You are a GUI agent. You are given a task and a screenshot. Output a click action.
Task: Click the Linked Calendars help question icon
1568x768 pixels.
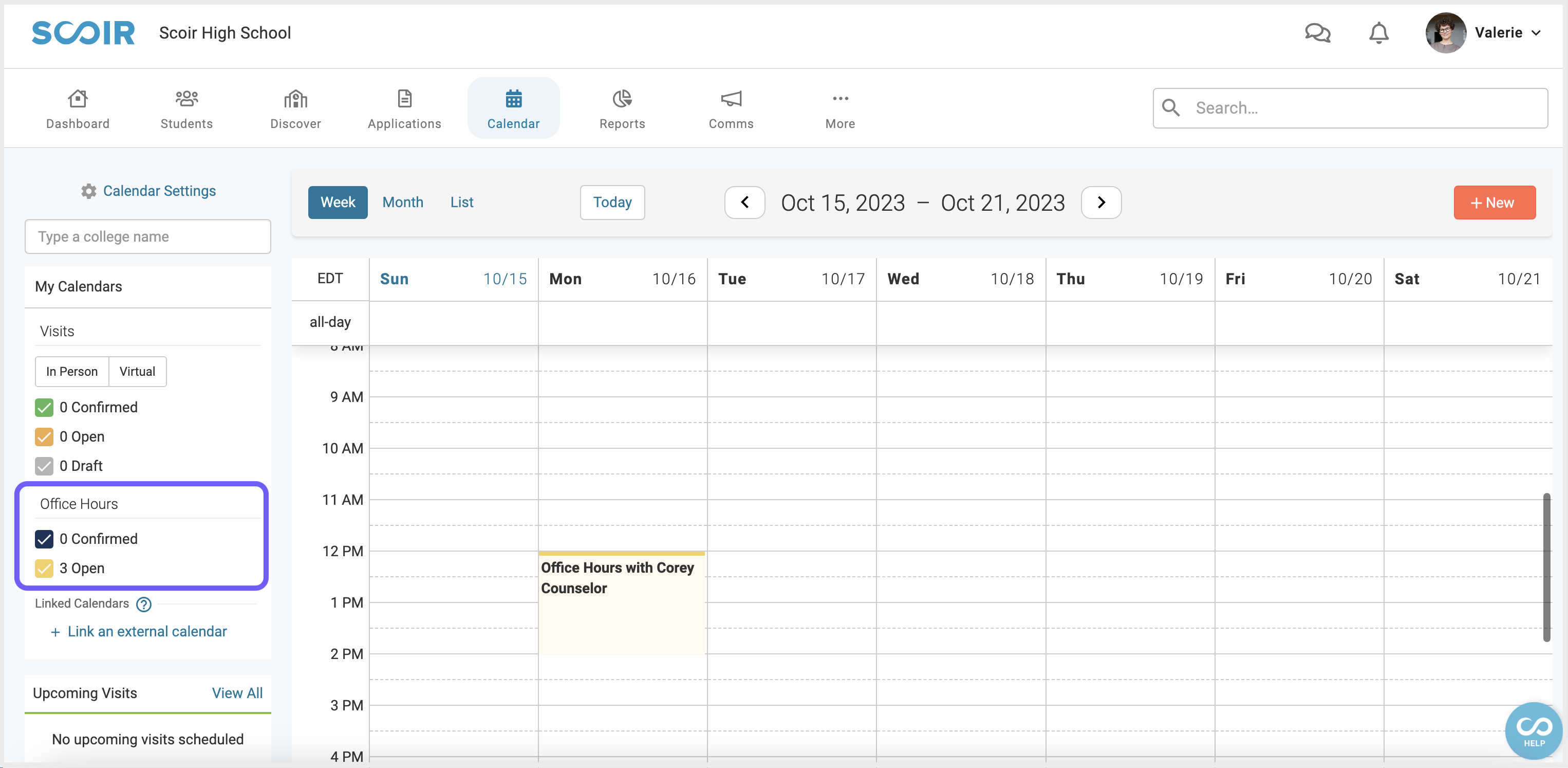coord(144,604)
